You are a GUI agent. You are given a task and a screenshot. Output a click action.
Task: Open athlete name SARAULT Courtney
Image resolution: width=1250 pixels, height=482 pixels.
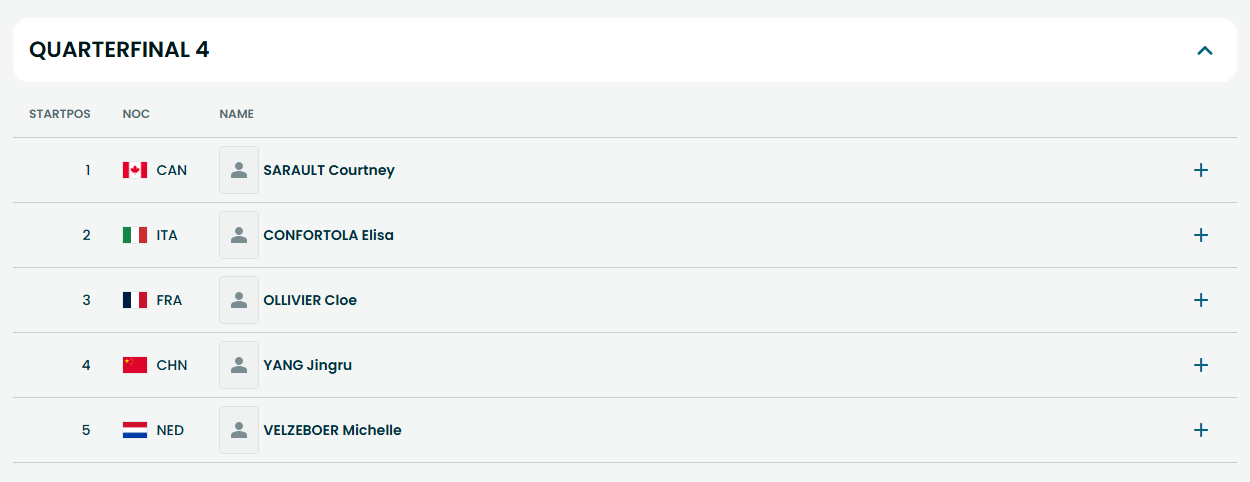pos(329,170)
